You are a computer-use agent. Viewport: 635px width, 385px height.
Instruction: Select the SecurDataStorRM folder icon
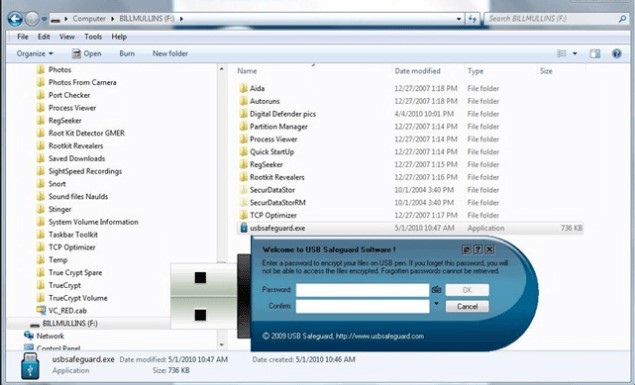[x=243, y=202]
